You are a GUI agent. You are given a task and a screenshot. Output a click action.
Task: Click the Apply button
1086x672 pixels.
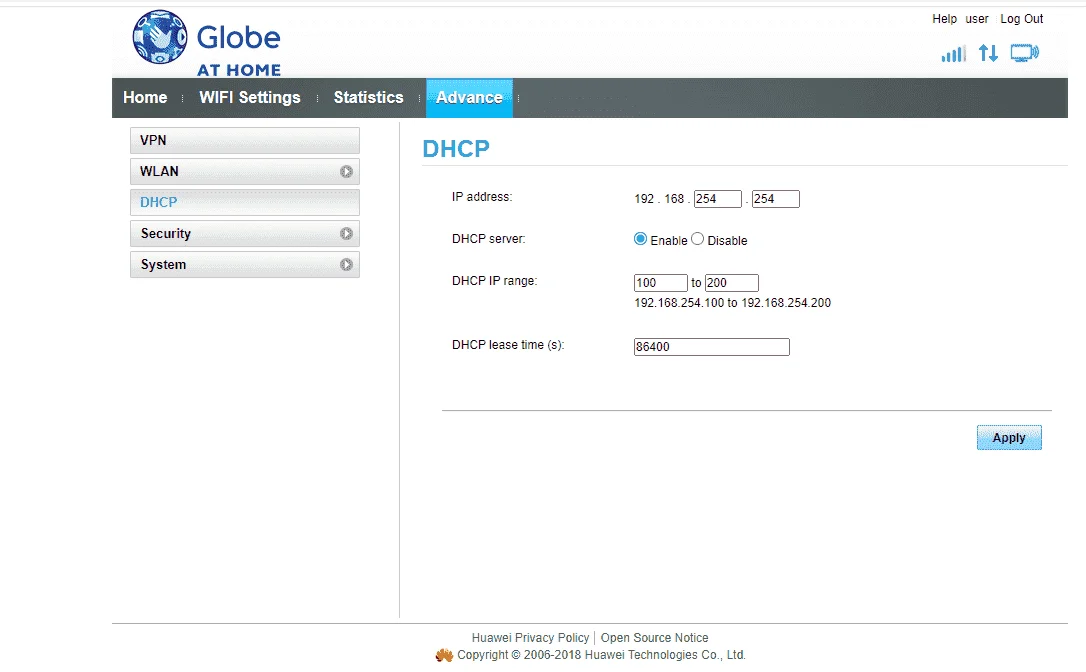click(1009, 438)
